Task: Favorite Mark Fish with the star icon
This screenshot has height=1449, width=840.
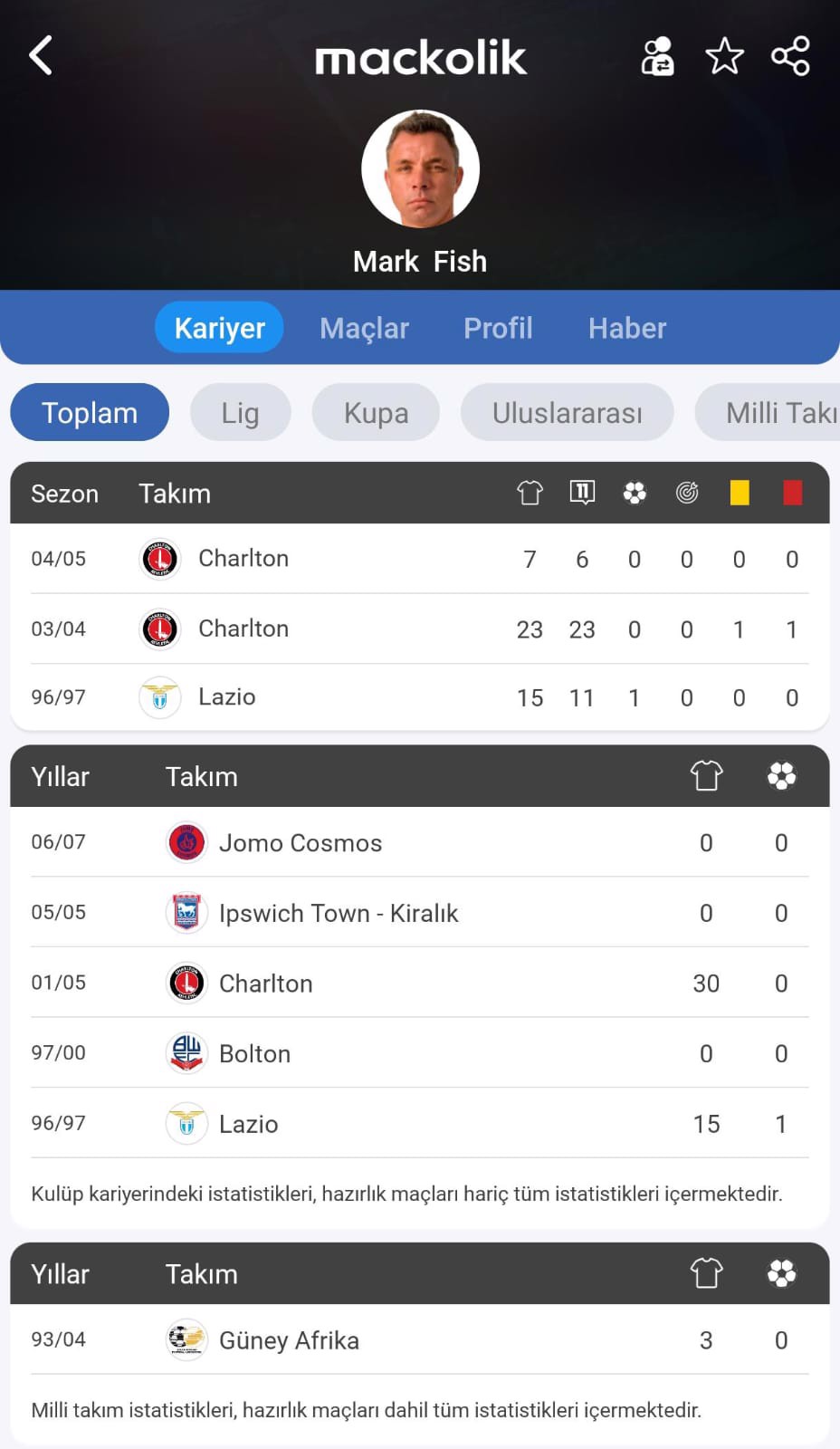Action: click(724, 56)
